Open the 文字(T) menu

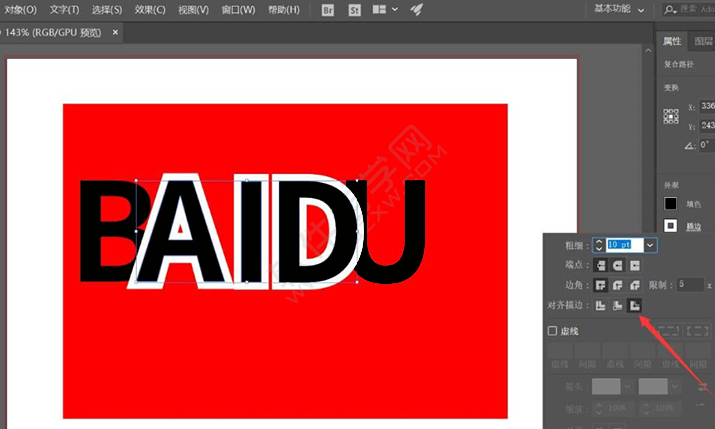64,10
